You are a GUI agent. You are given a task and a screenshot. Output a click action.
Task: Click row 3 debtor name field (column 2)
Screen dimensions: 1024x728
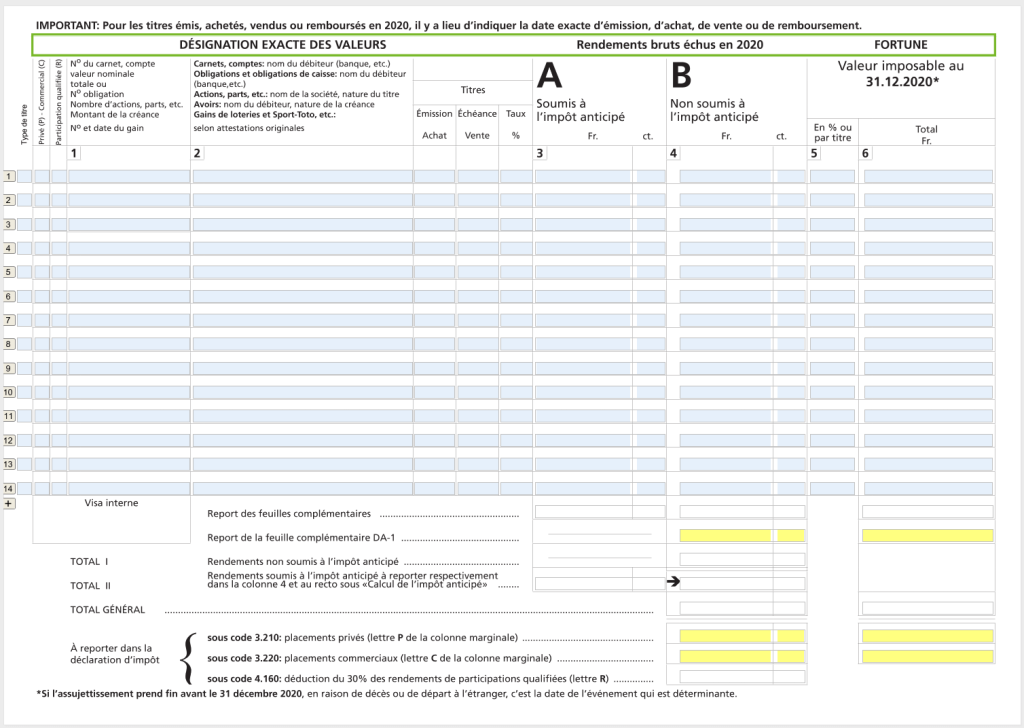tap(302, 225)
